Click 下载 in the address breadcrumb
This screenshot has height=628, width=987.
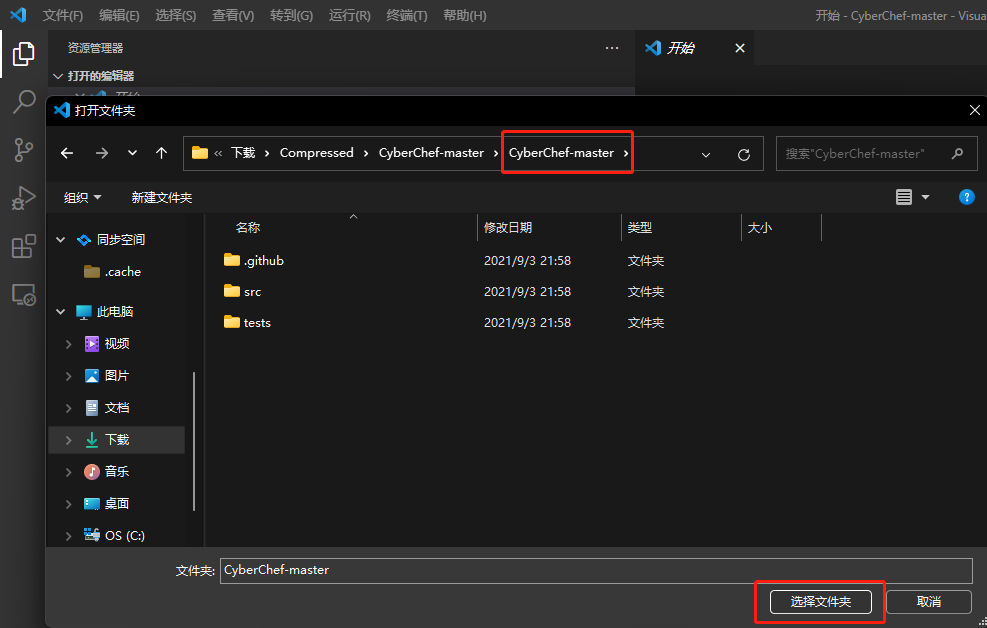coord(243,153)
